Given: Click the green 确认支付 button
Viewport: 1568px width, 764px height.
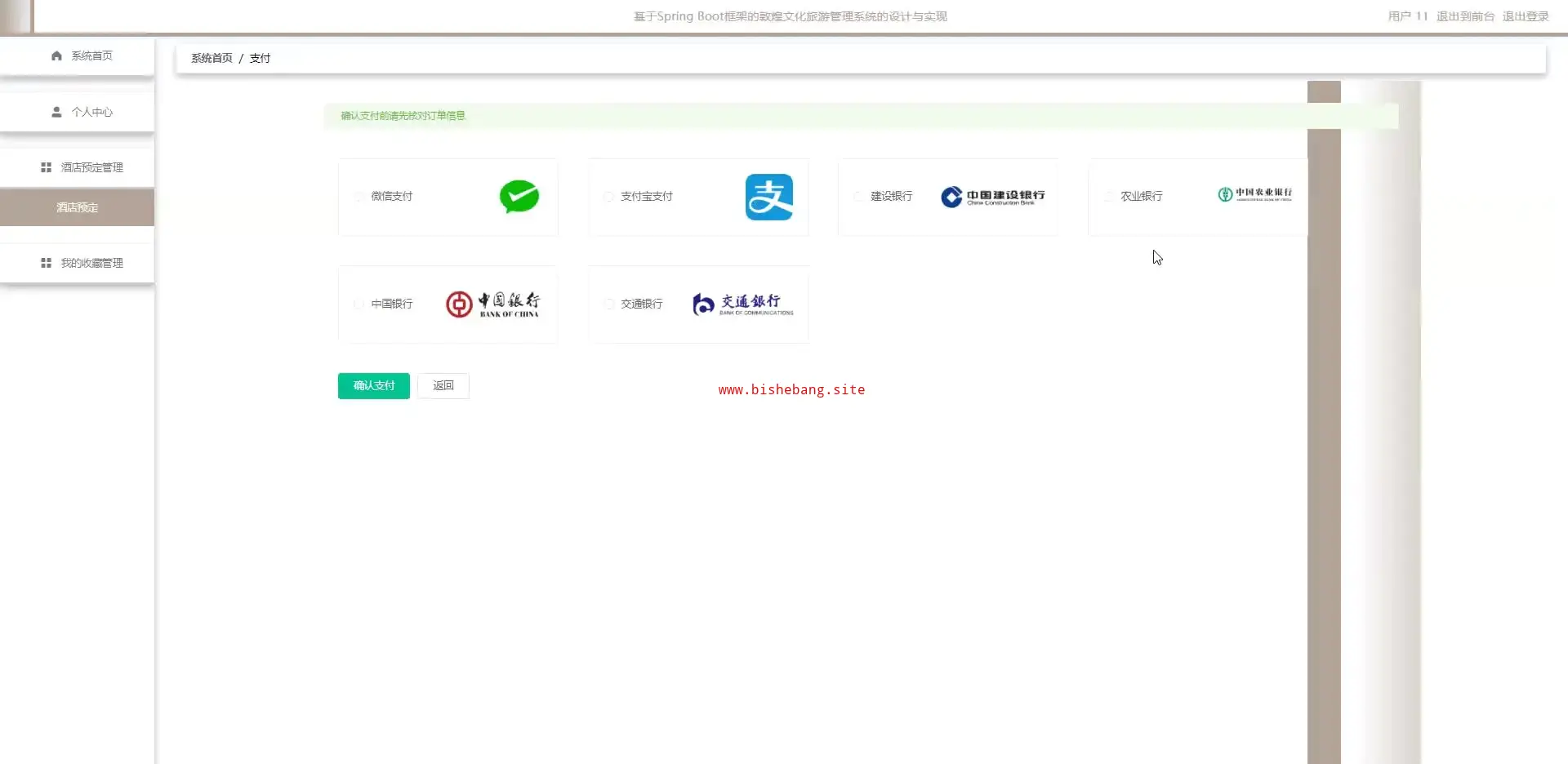Looking at the screenshot, I should (x=374, y=386).
